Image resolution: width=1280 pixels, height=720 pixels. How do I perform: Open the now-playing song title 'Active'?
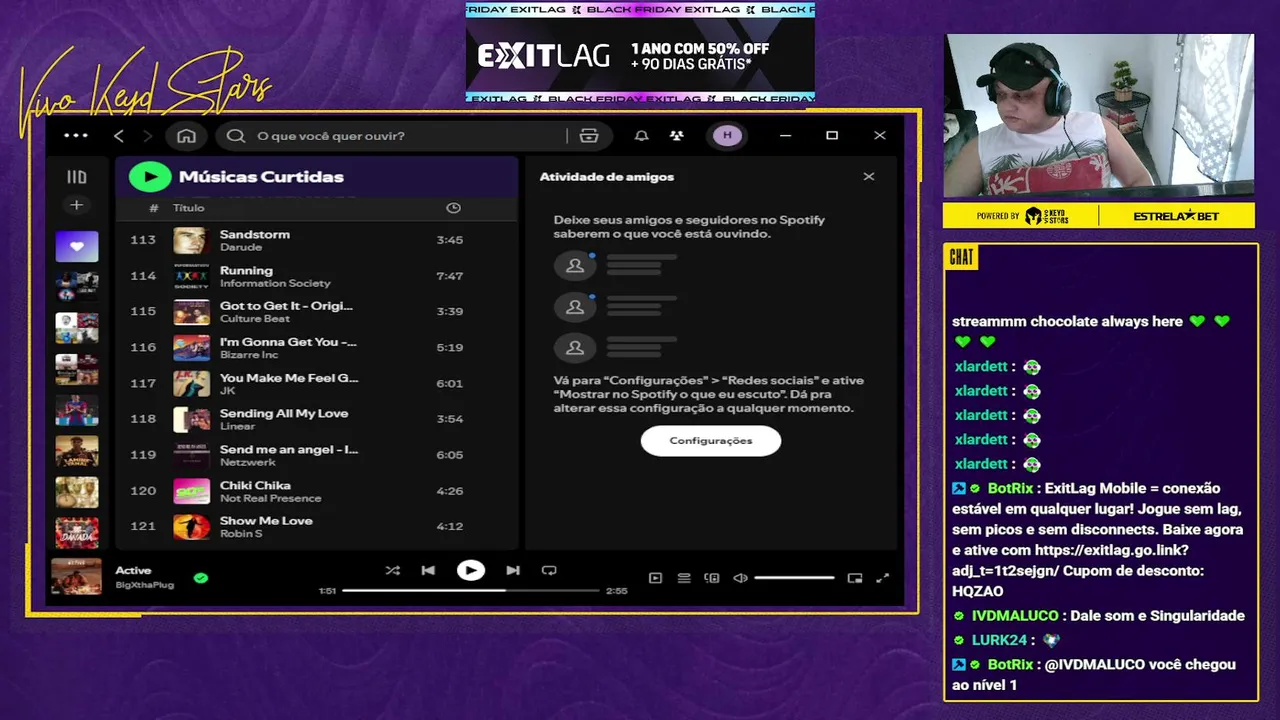coord(133,571)
